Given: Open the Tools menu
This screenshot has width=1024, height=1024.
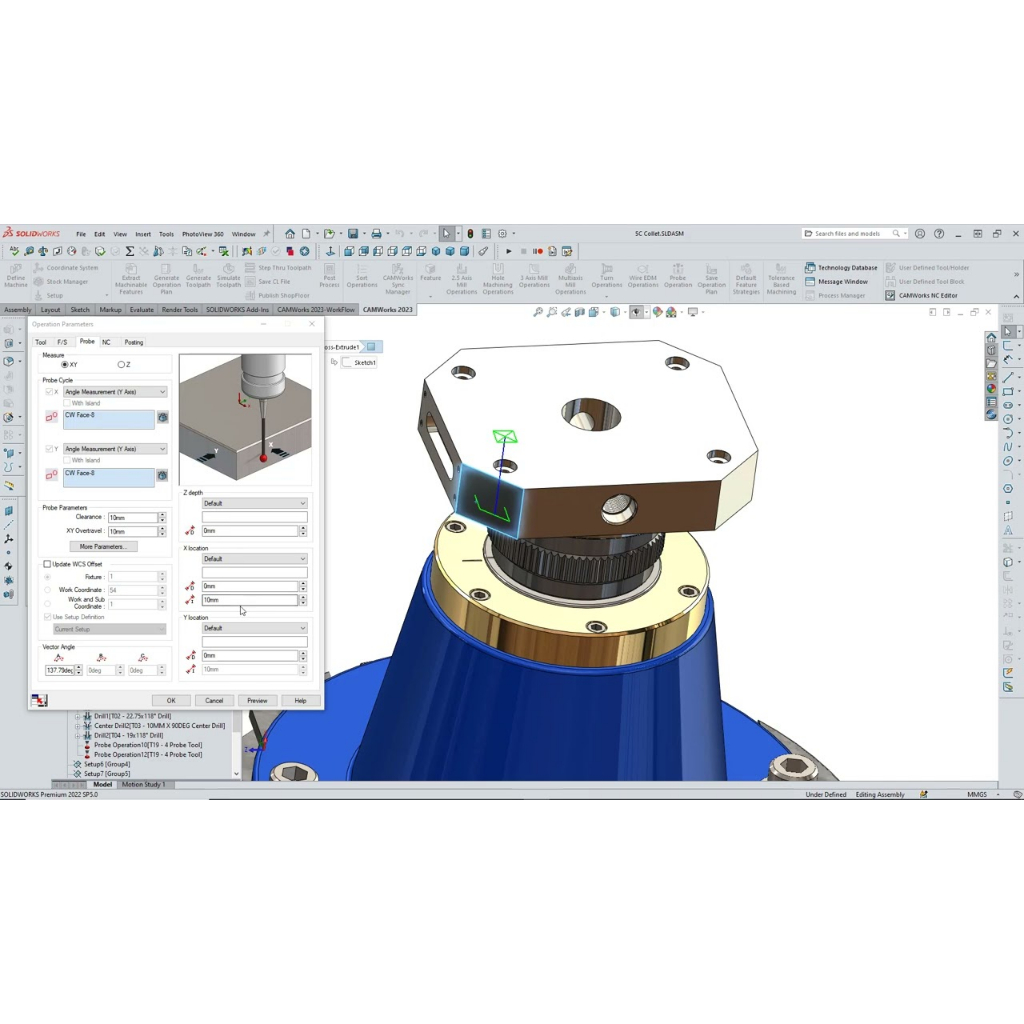Looking at the screenshot, I should [x=167, y=234].
